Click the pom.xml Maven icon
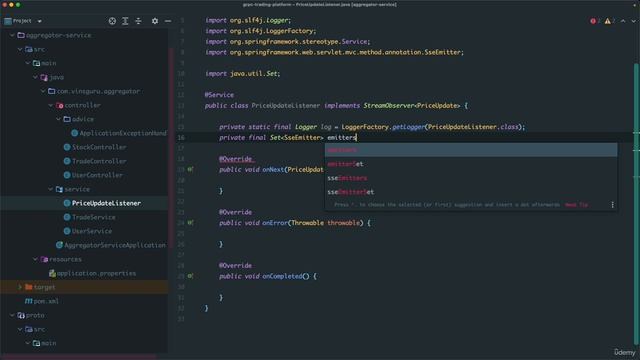Screen dimensions: 640x360 pyautogui.click(x=29, y=301)
